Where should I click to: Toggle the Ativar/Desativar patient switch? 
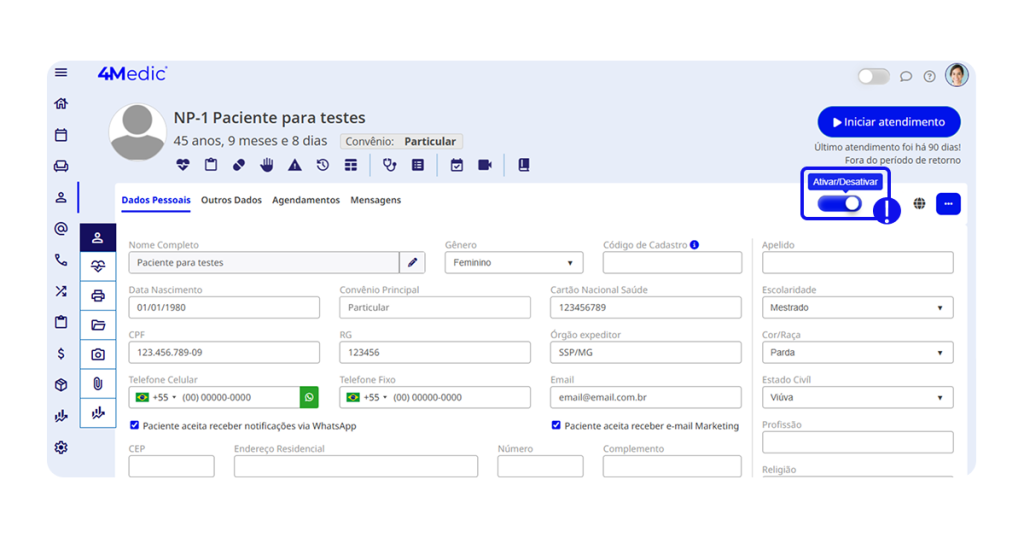pos(839,204)
